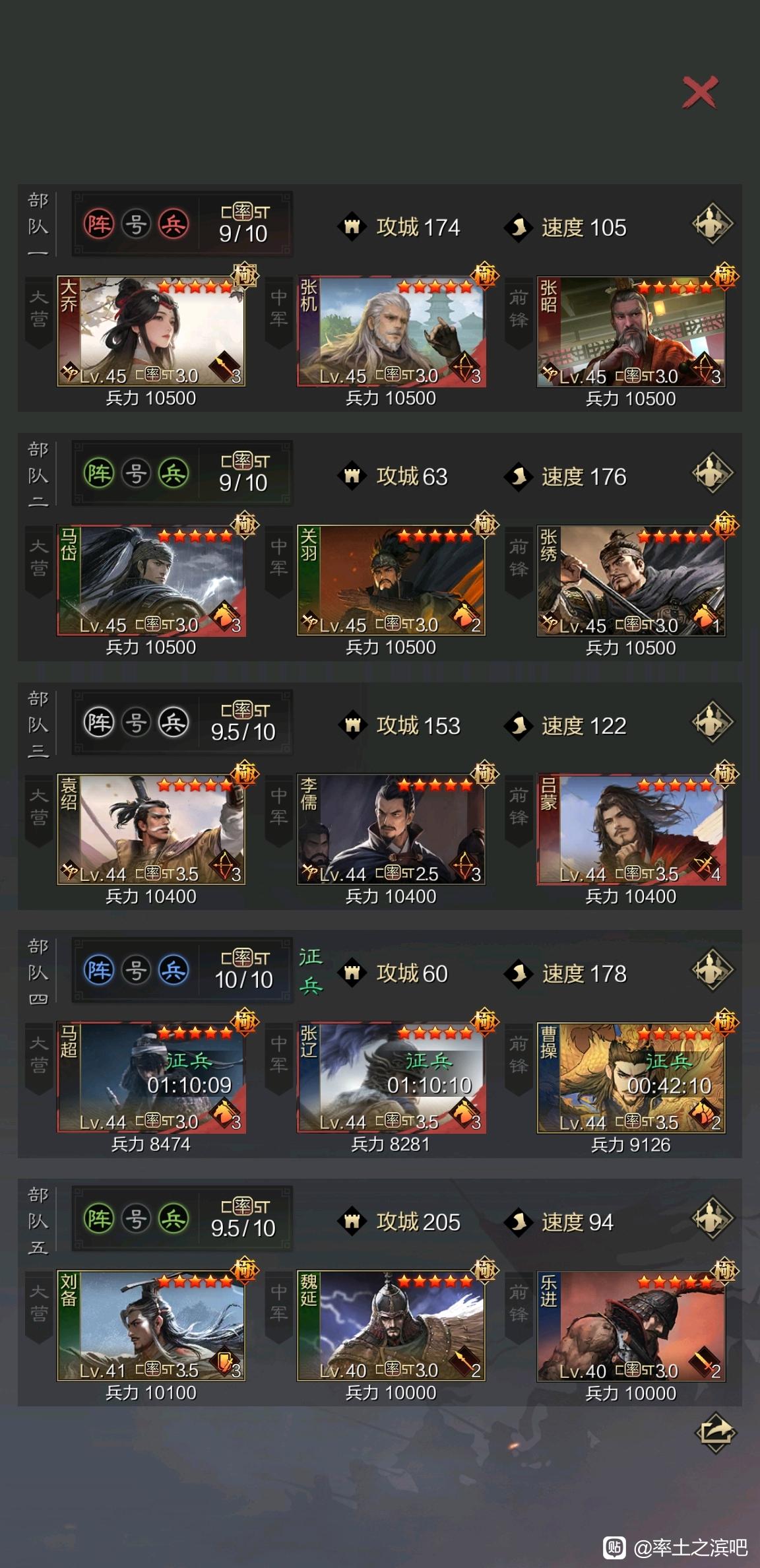The width and height of the screenshot is (760, 1568).
Task: Tap the red 阵 badge of Troop One
Action: tap(99, 224)
